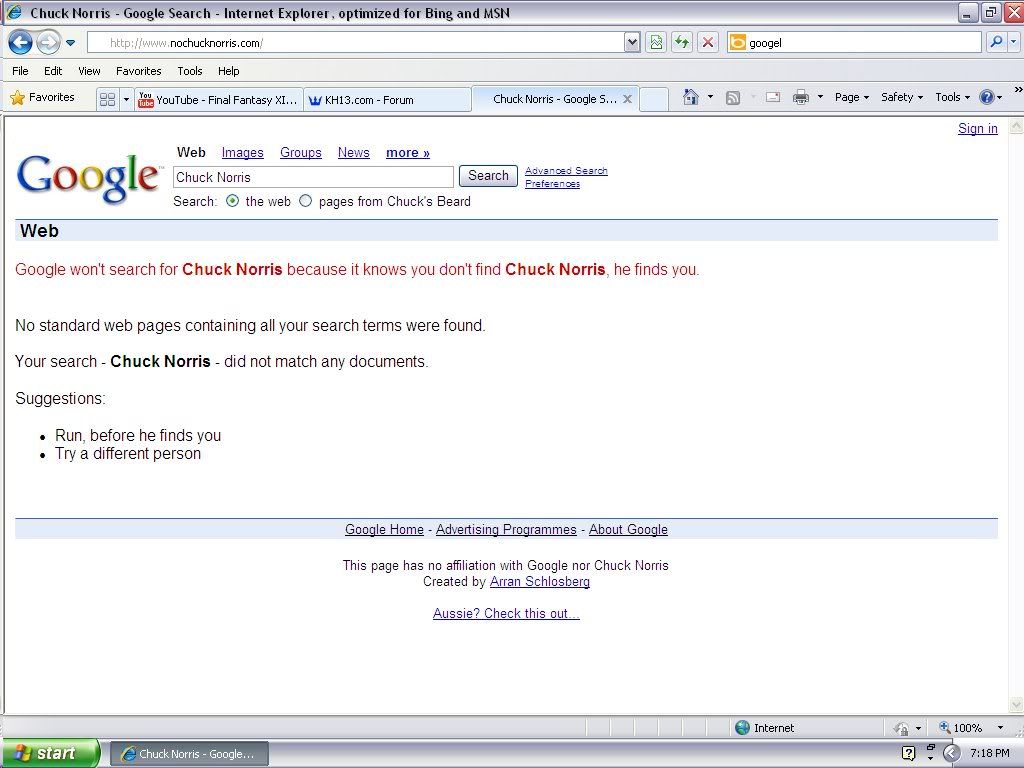The height and width of the screenshot is (768, 1024).
Task: Open the Safety dropdown menu
Action: click(x=901, y=97)
